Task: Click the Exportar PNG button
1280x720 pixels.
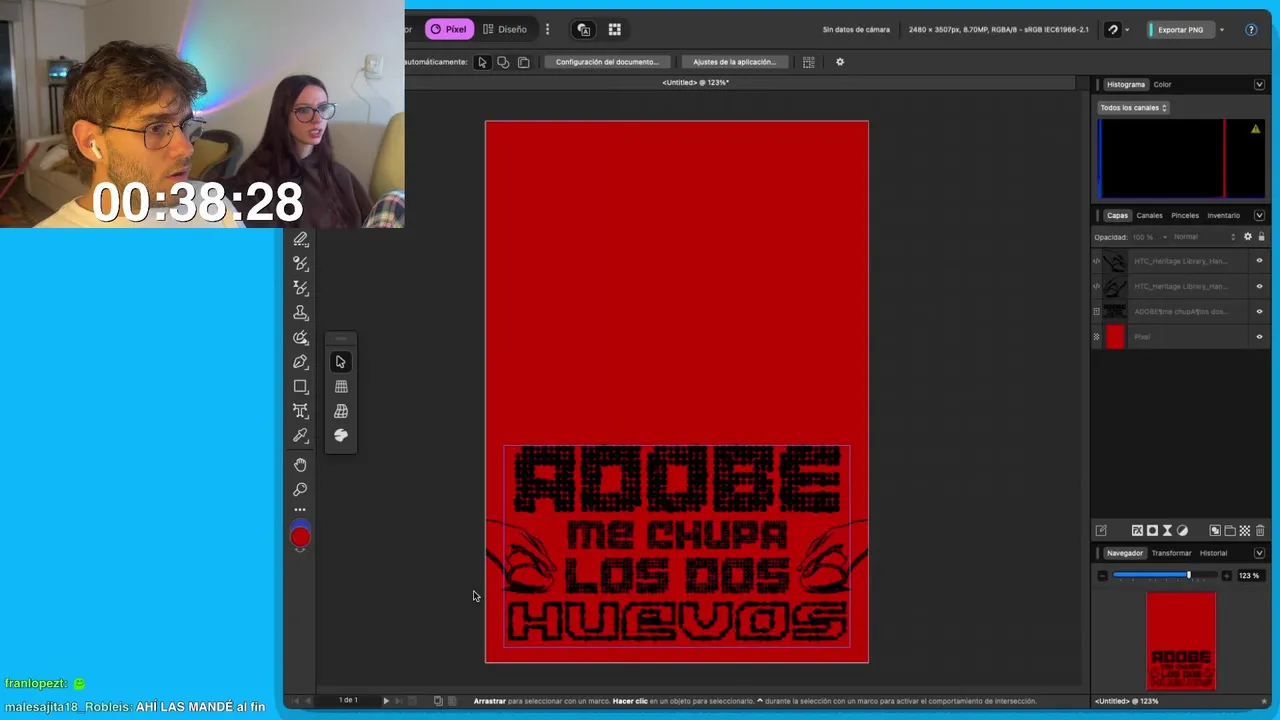Action: point(1180,30)
